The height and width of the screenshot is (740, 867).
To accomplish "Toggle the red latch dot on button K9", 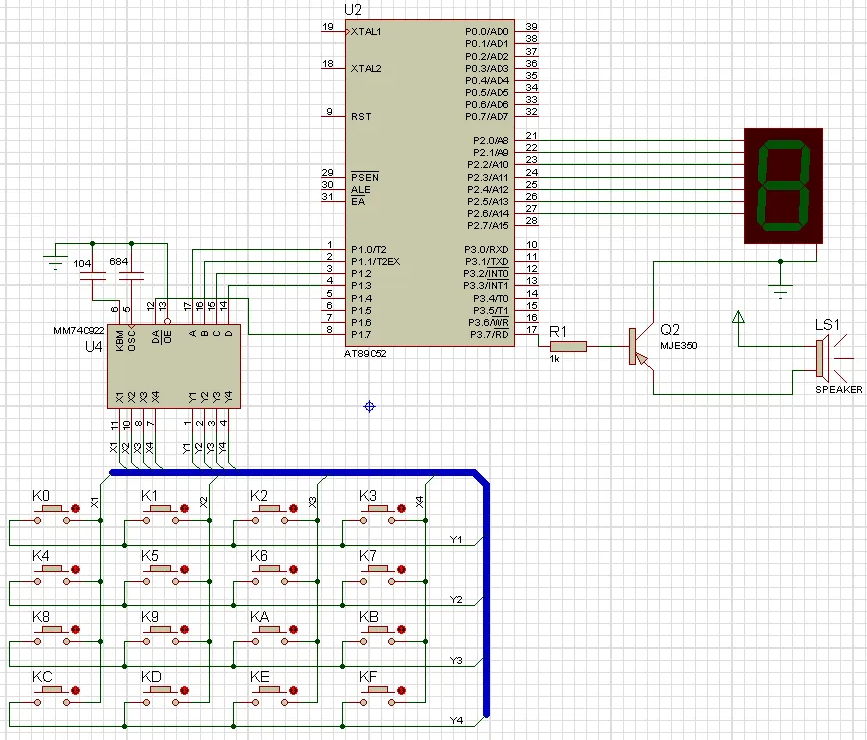I will coord(185,629).
